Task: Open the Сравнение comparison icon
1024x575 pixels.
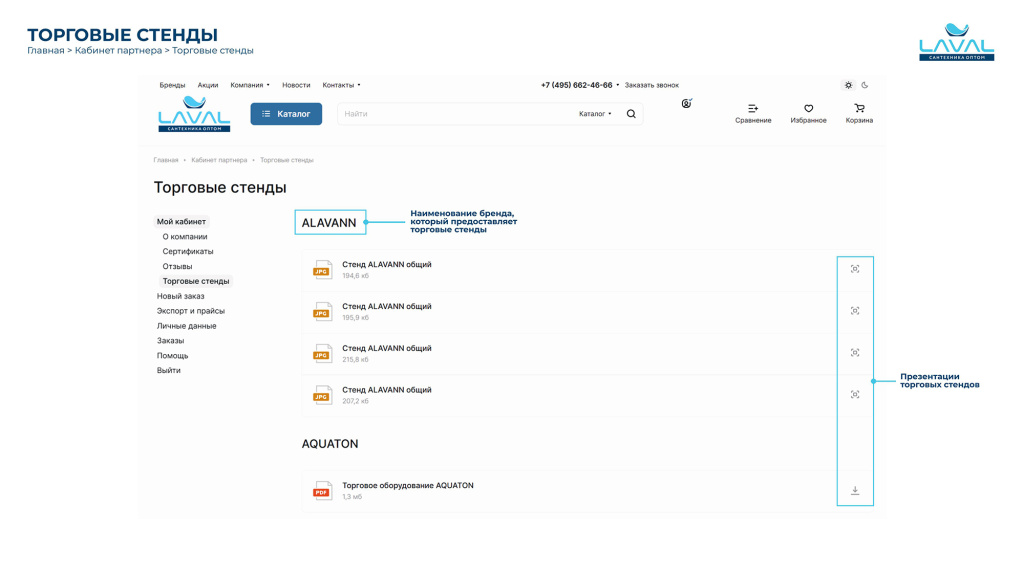Action: (x=753, y=109)
